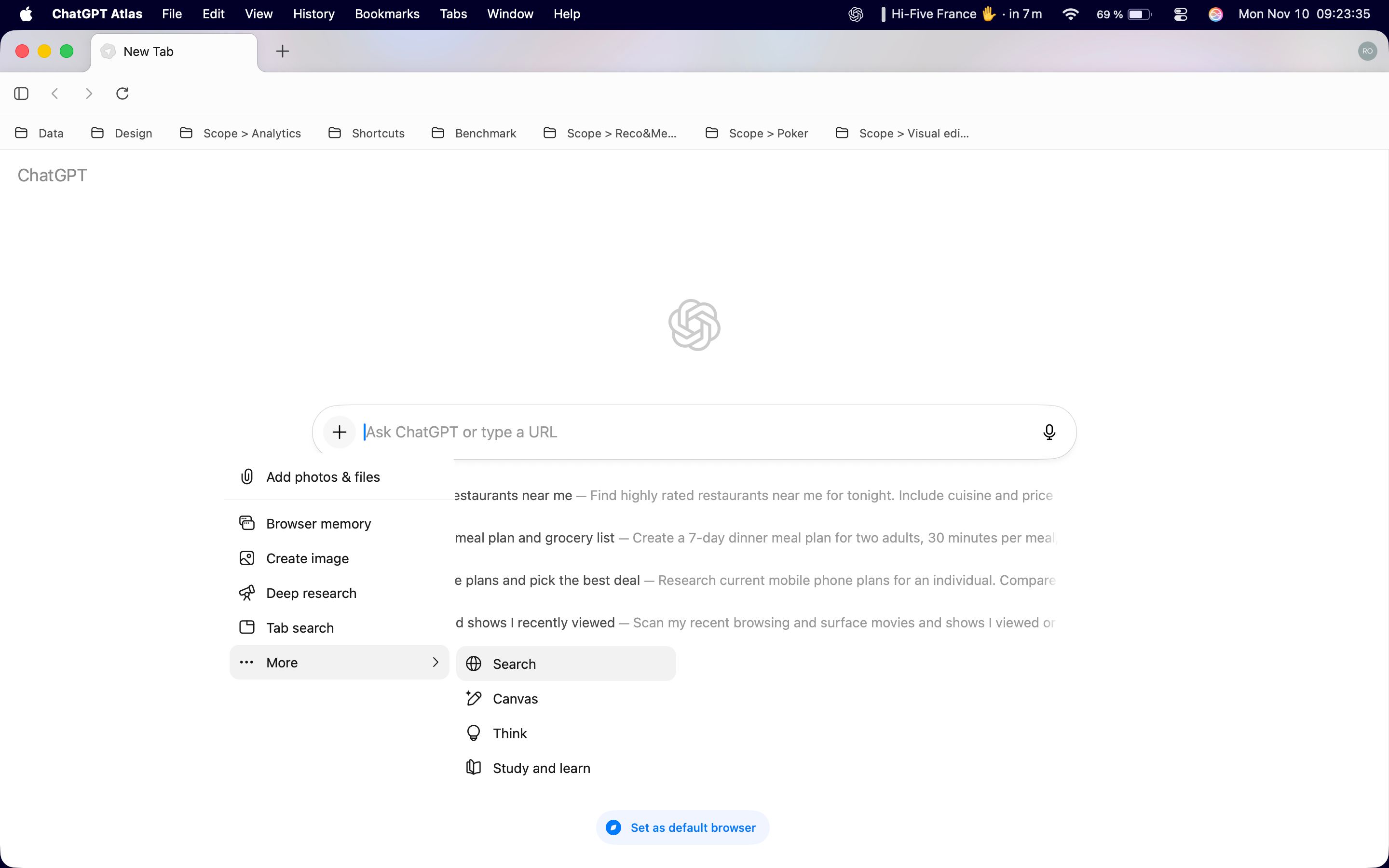
Task: Click the RO profile avatar
Action: (1368, 51)
